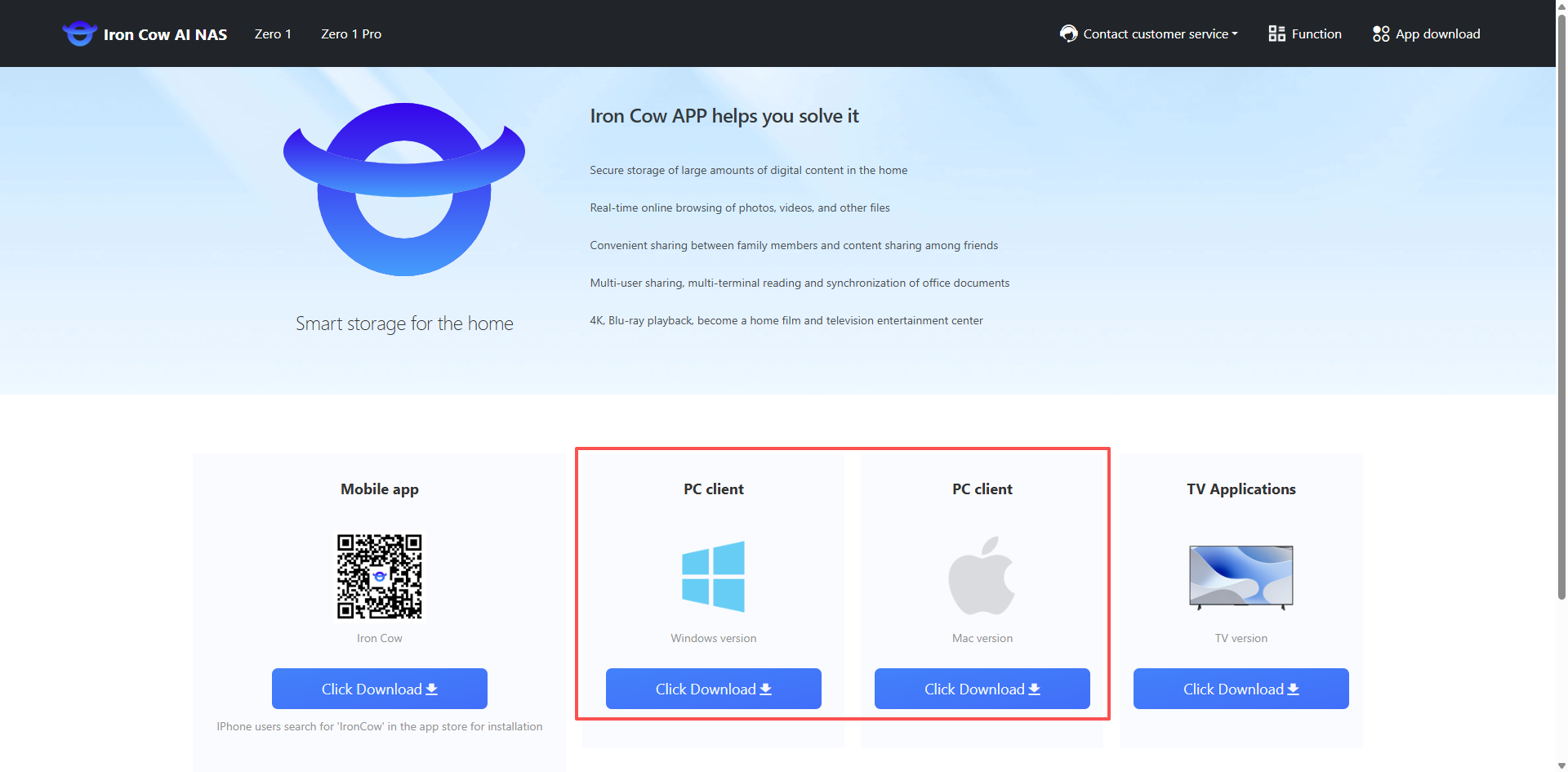Click the Mobile app QR code
1568x772 pixels.
pyautogui.click(x=380, y=577)
